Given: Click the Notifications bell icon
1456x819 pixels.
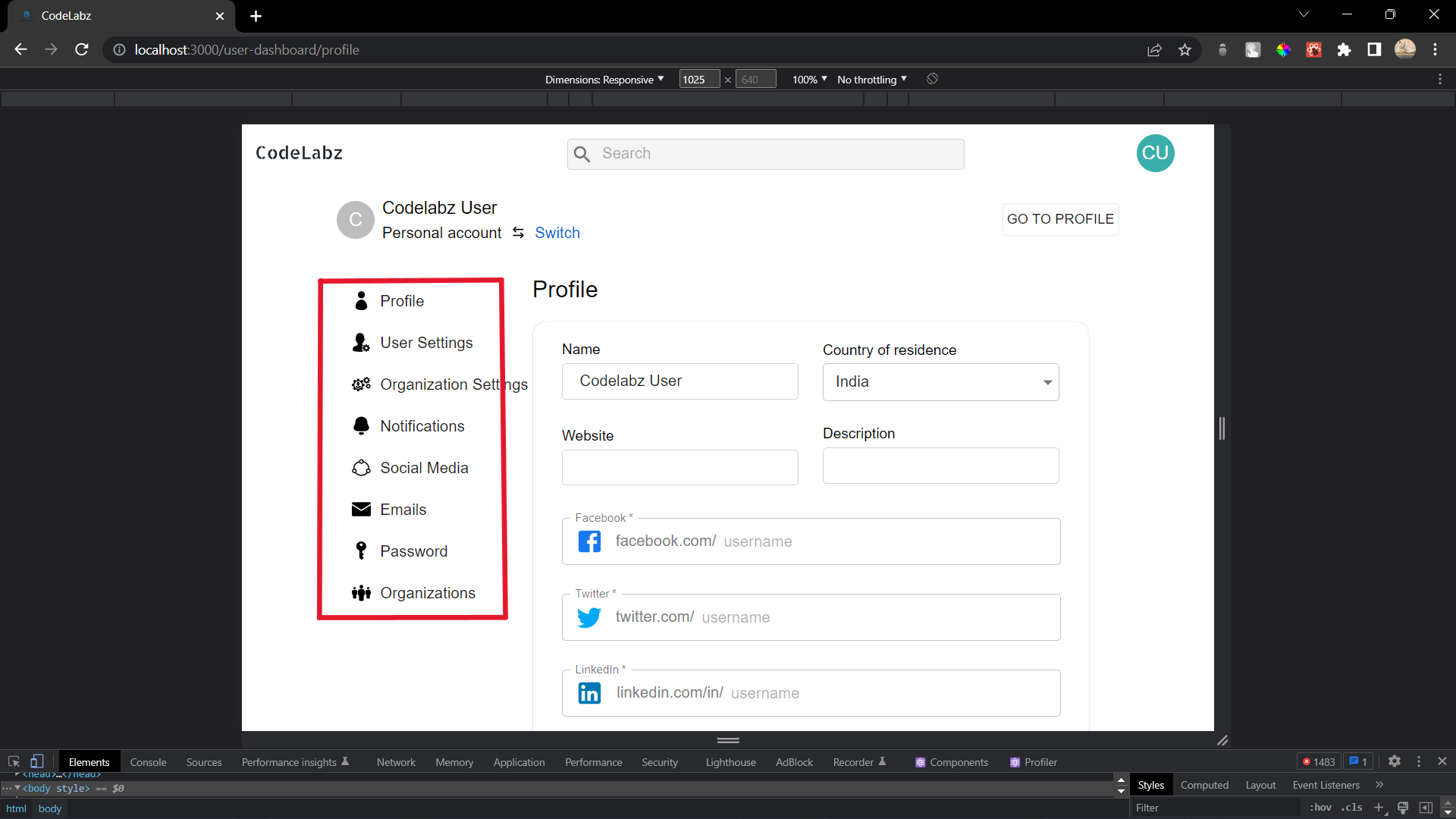Looking at the screenshot, I should tap(361, 426).
